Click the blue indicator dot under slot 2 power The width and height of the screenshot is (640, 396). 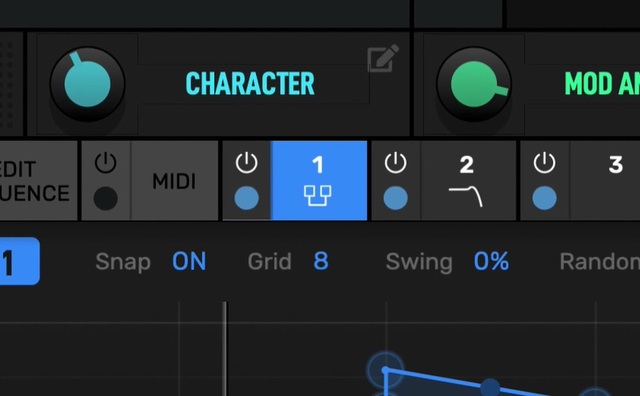(x=396, y=198)
